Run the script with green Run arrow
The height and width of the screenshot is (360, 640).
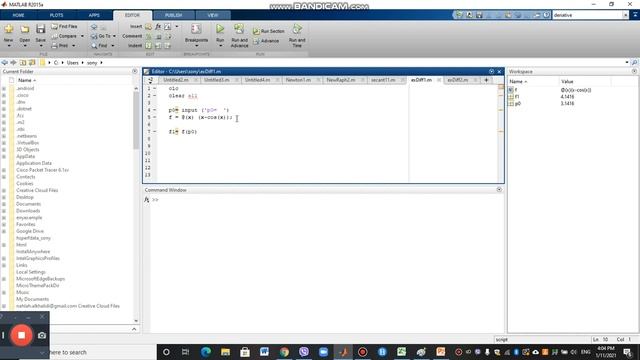tap(220, 29)
